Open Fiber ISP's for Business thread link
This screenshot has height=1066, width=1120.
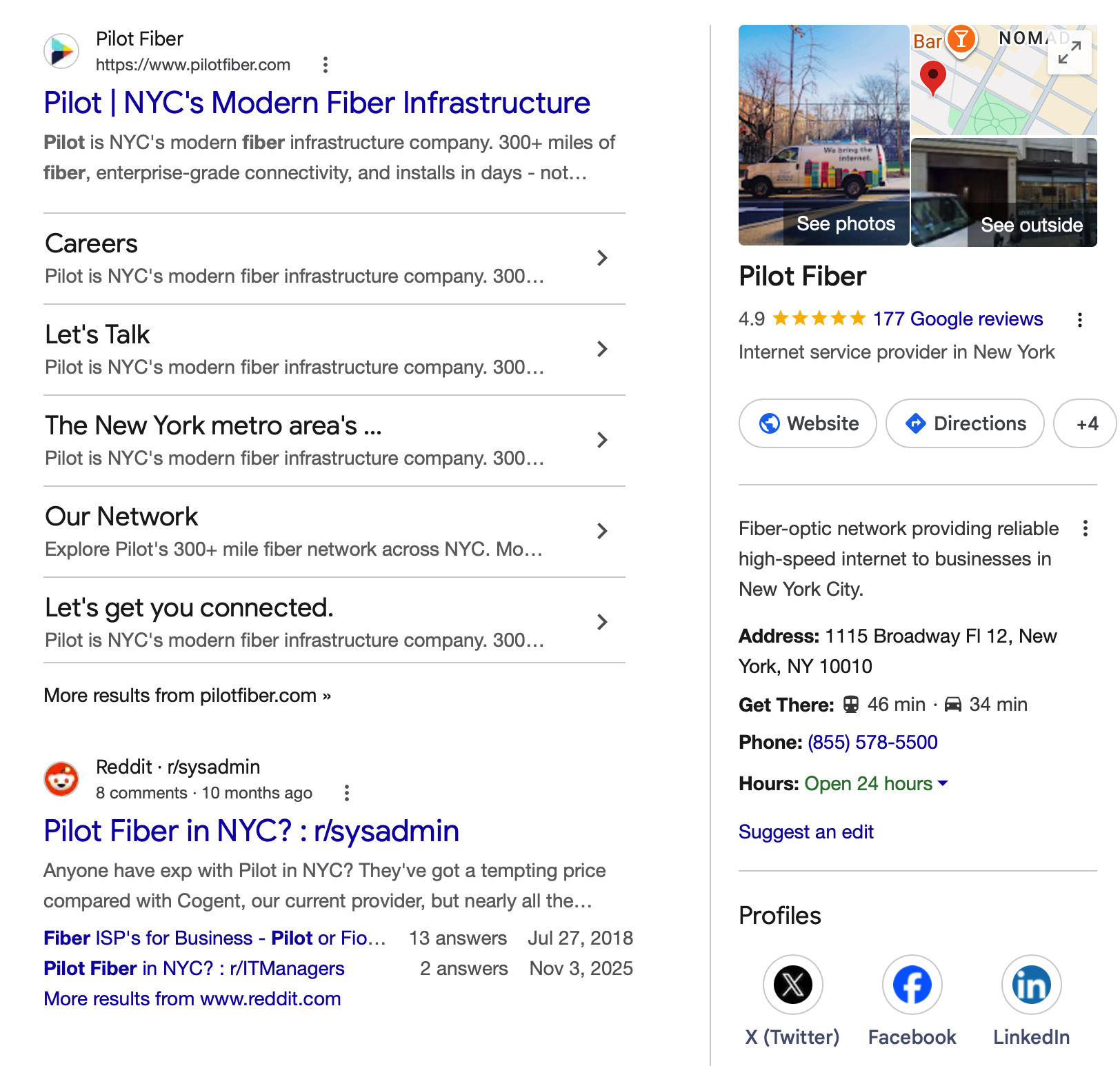[x=214, y=938]
